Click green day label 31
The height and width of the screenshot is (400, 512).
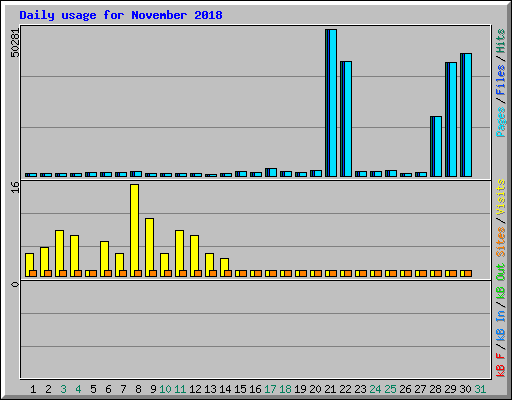(480, 389)
